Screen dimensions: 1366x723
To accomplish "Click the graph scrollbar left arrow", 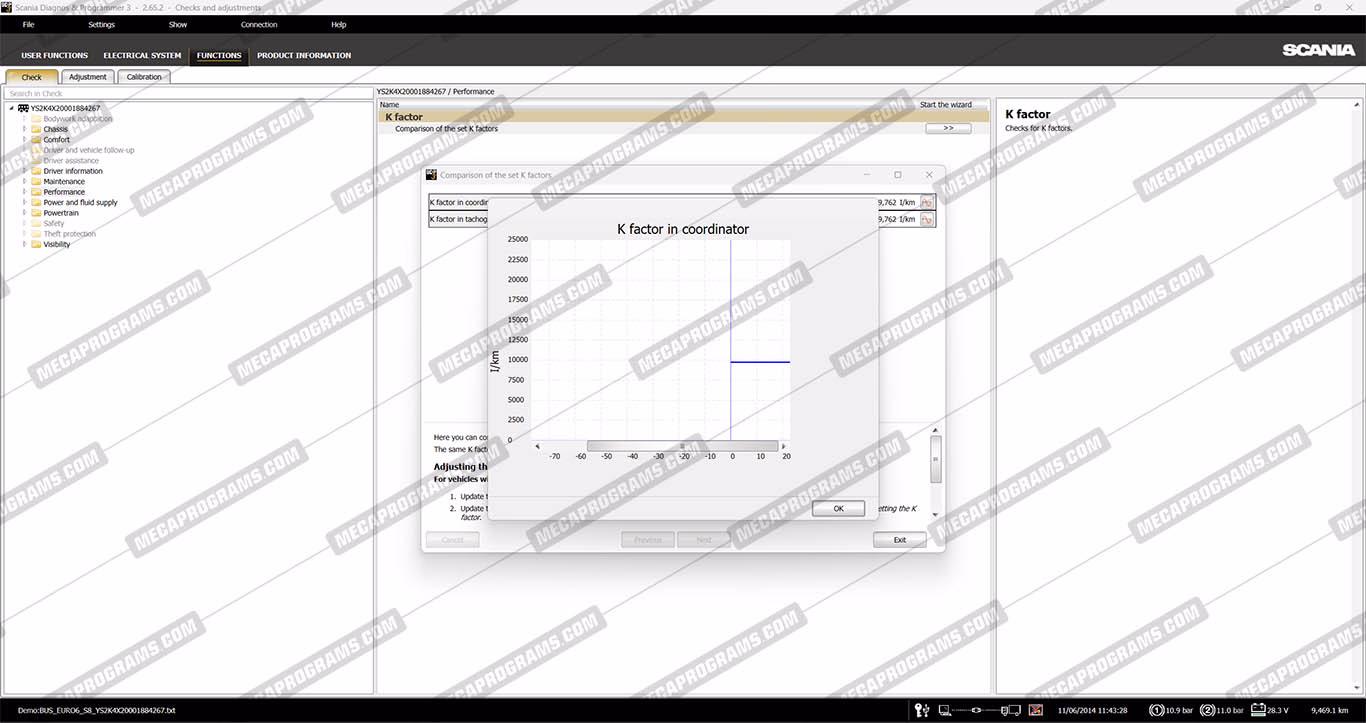I will click(537, 446).
